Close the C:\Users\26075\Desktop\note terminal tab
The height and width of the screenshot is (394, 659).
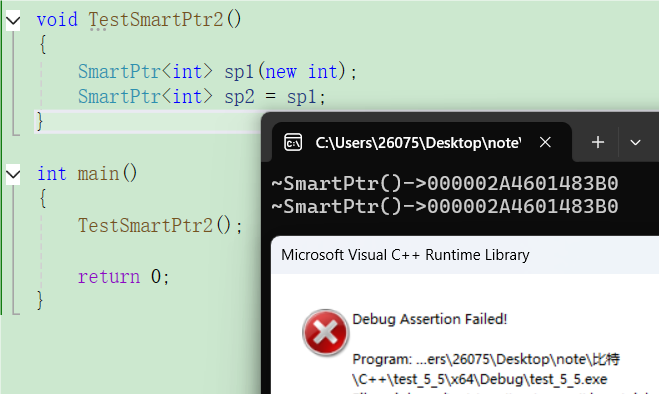pyautogui.click(x=545, y=143)
